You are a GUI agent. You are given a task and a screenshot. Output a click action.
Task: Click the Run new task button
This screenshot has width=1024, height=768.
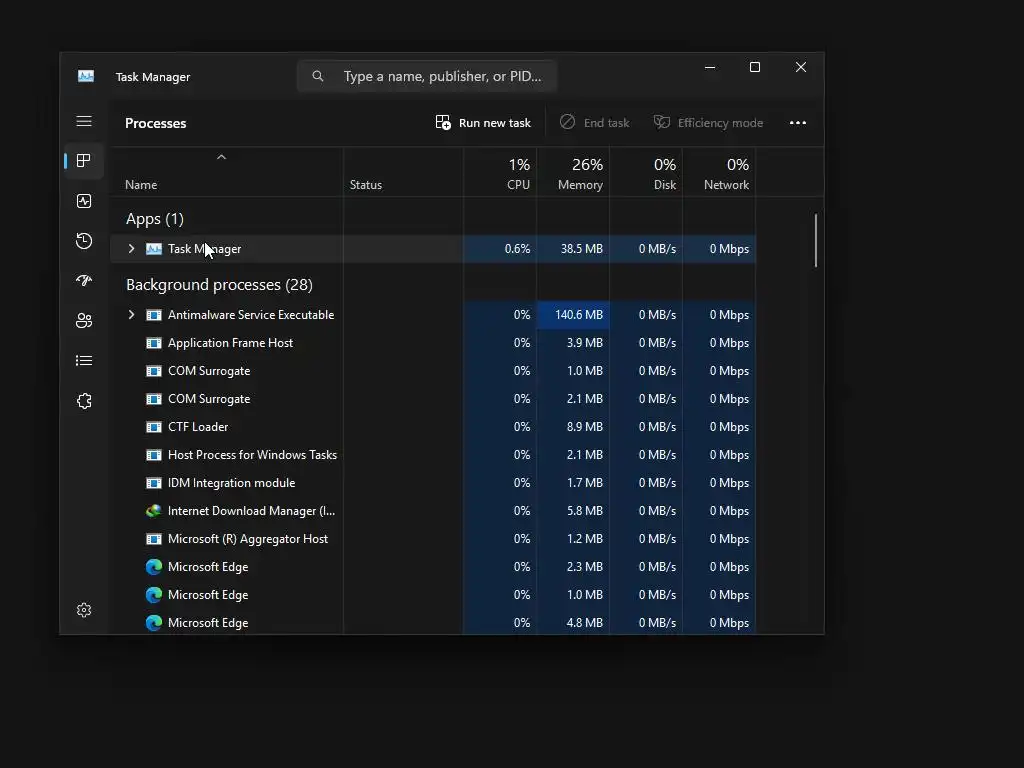tap(483, 123)
